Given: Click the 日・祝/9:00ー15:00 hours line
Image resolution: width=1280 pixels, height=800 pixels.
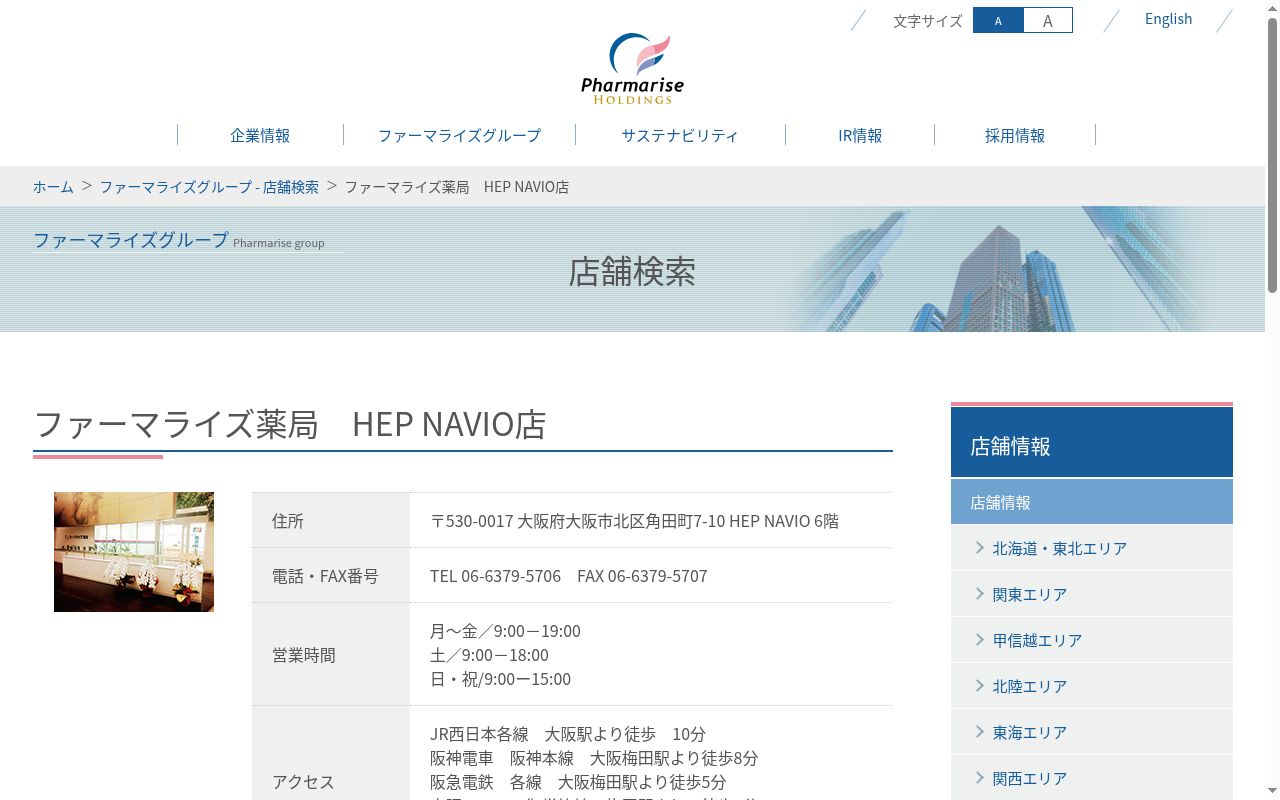Looking at the screenshot, I should (500, 679).
